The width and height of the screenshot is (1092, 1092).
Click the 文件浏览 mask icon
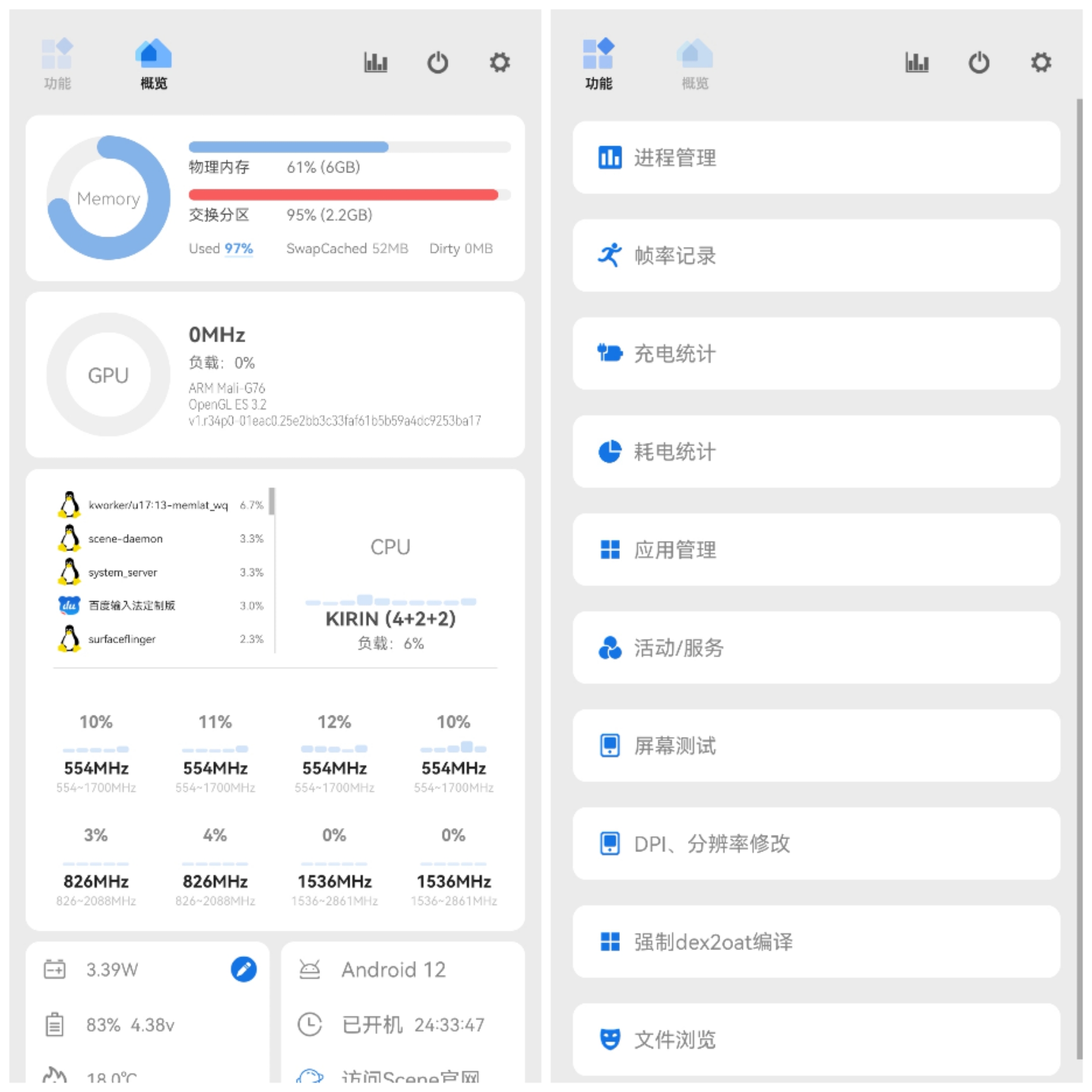(x=609, y=1039)
